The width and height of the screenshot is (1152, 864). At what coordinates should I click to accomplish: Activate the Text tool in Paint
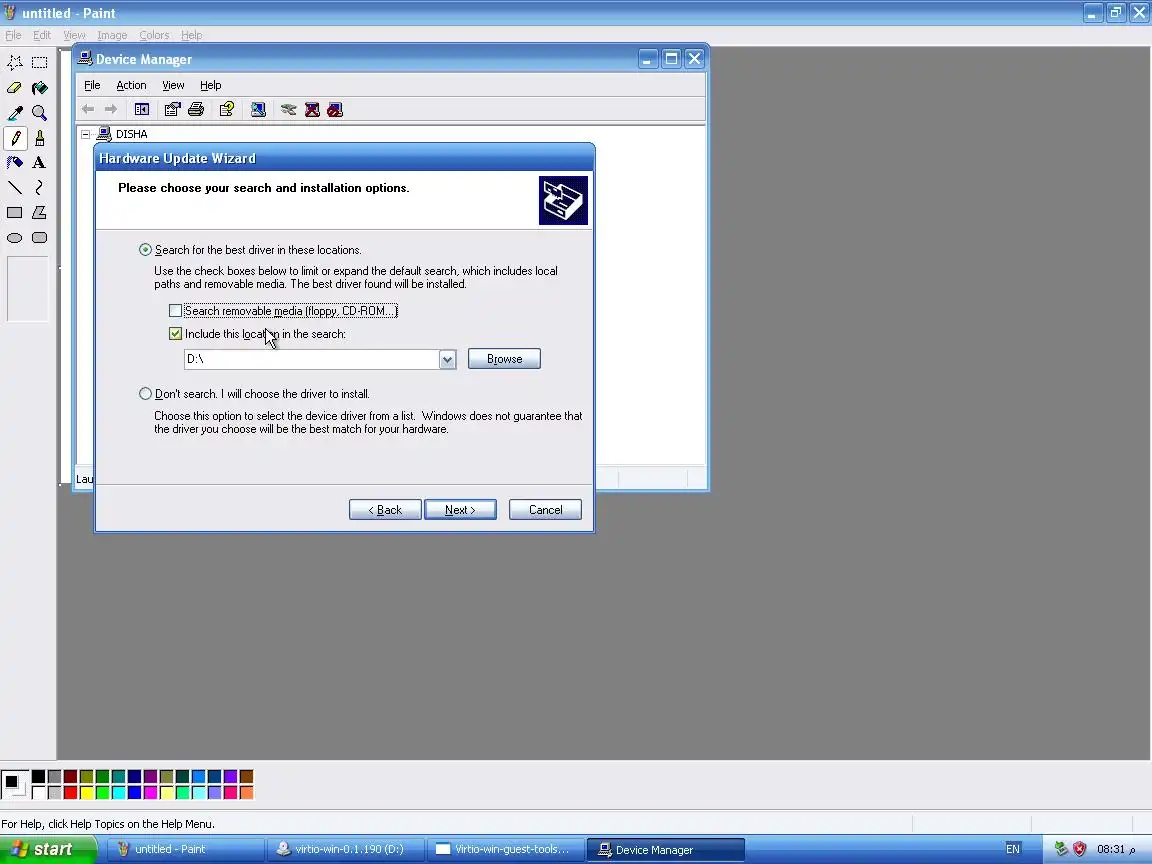(x=40, y=162)
